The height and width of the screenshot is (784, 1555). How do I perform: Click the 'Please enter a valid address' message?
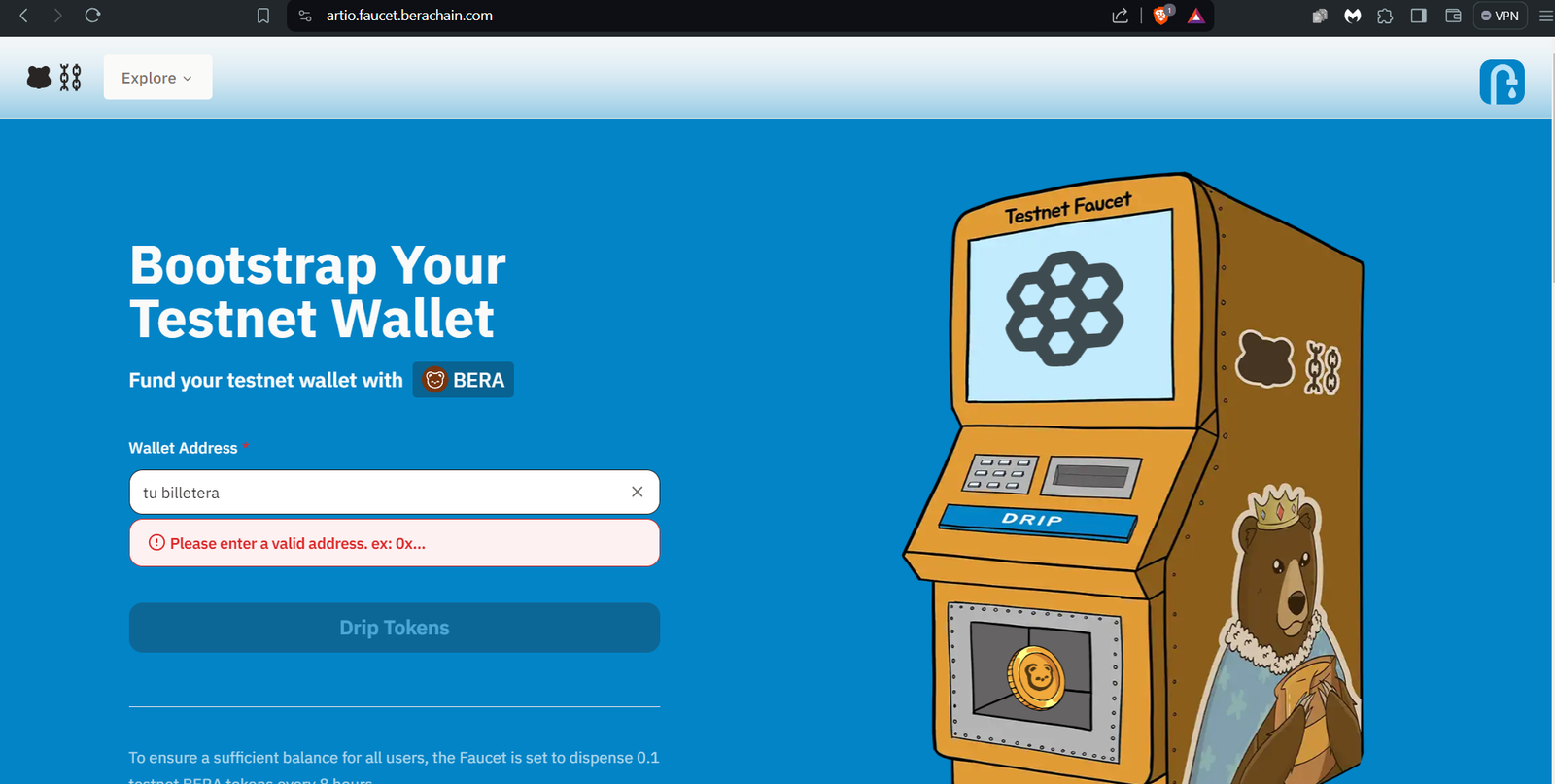(297, 543)
